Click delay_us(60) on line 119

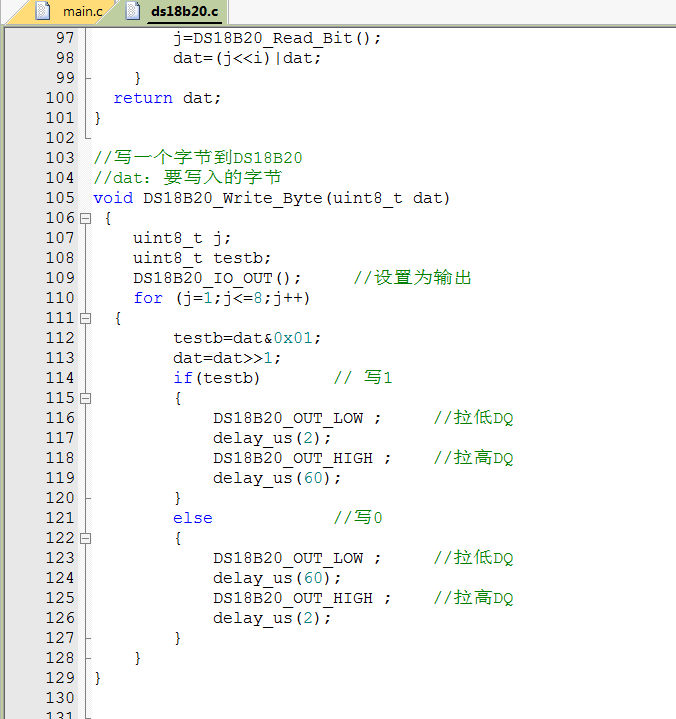click(x=272, y=478)
